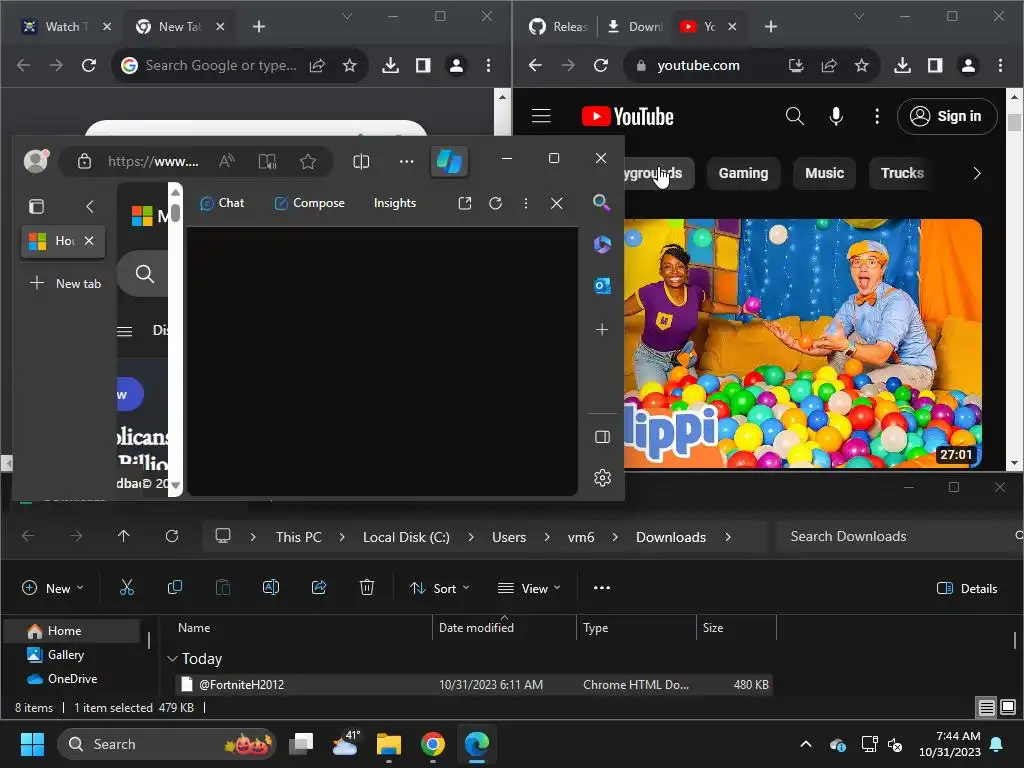The width and height of the screenshot is (1024, 768).
Task: Click the Edge sidebar search icon
Action: (601, 202)
